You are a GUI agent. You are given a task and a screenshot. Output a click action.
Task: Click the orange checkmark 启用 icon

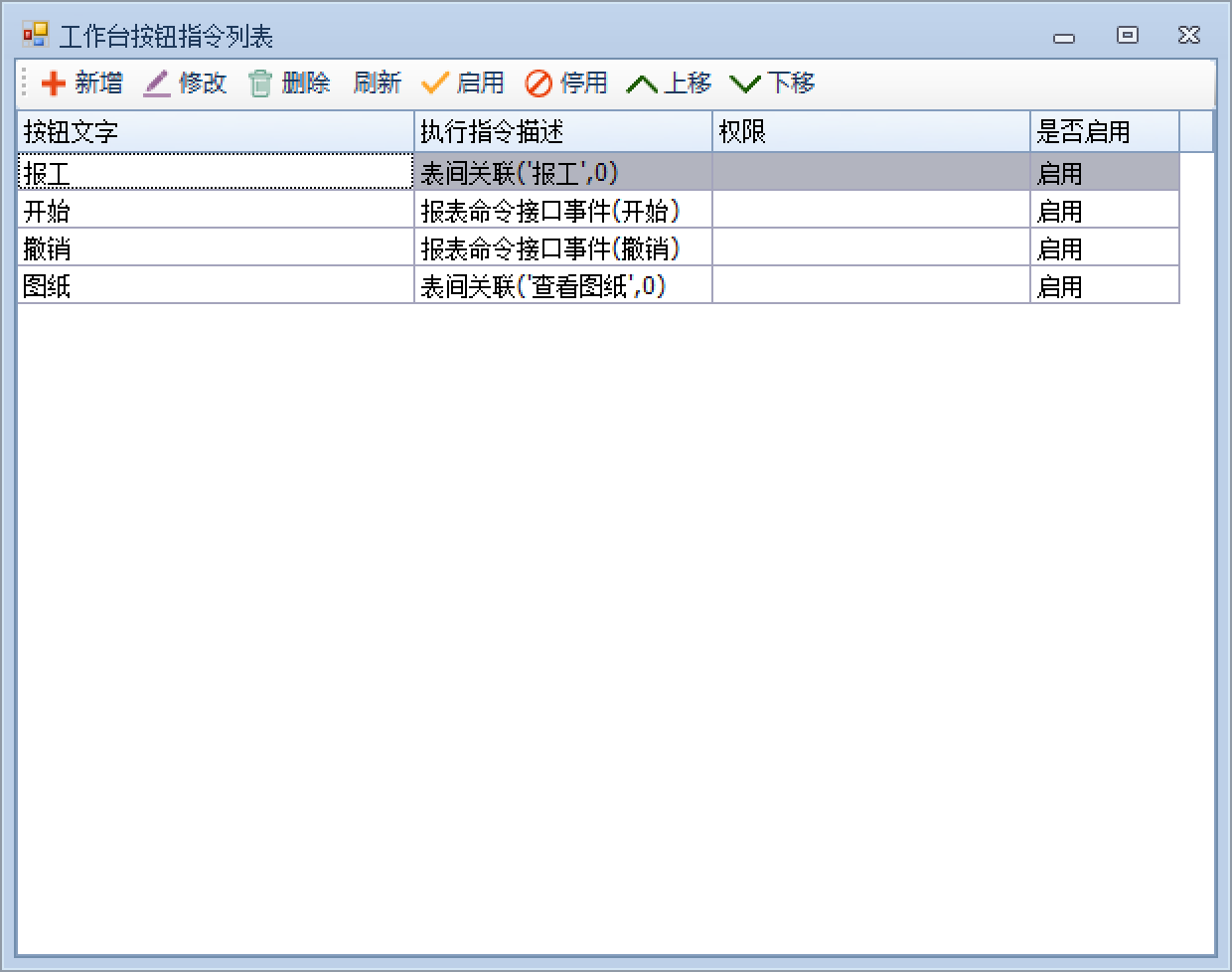pyautogui.click(x=435, y=83)
